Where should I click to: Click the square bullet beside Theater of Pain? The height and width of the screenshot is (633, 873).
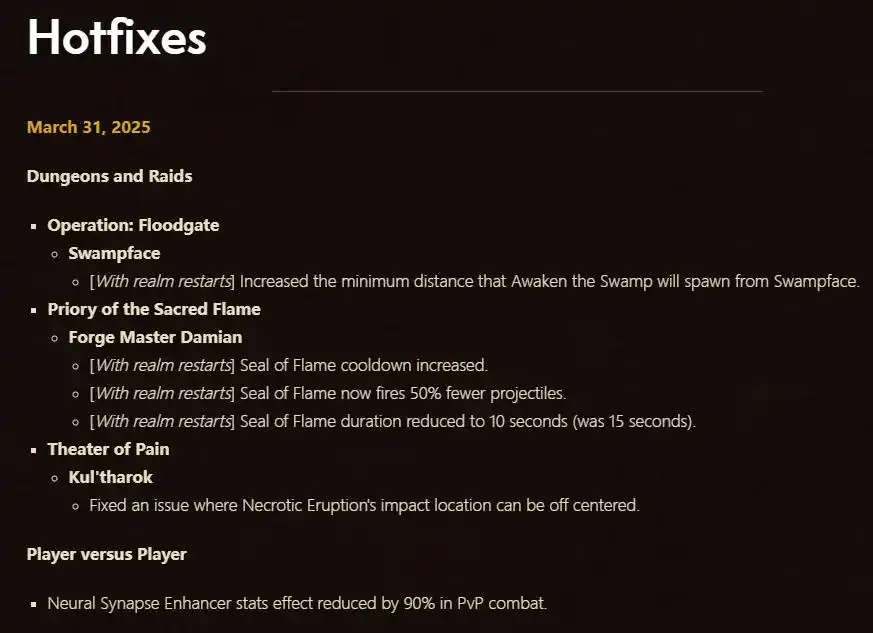coord(34,450)
